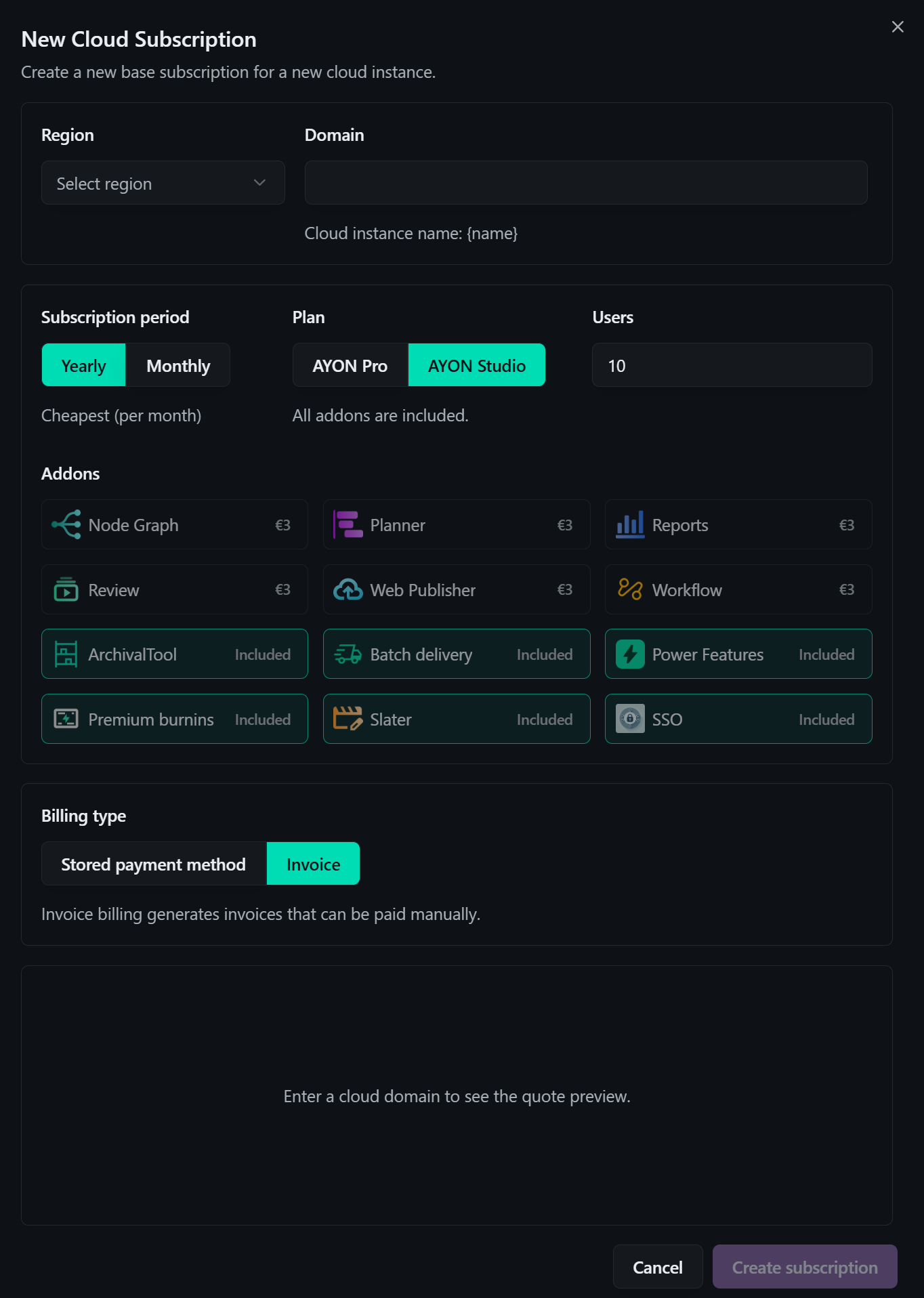Click the Power Features lightning icon
The height and width of the screenshot is (1298, 924).
pos(630,654)
